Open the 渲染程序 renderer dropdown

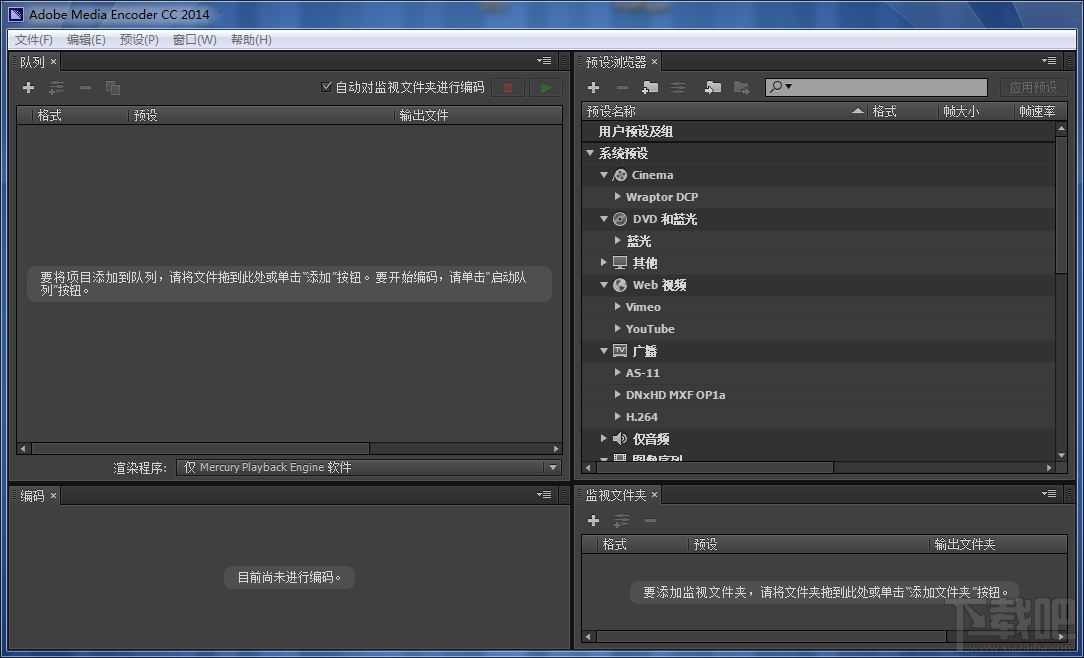551,467
